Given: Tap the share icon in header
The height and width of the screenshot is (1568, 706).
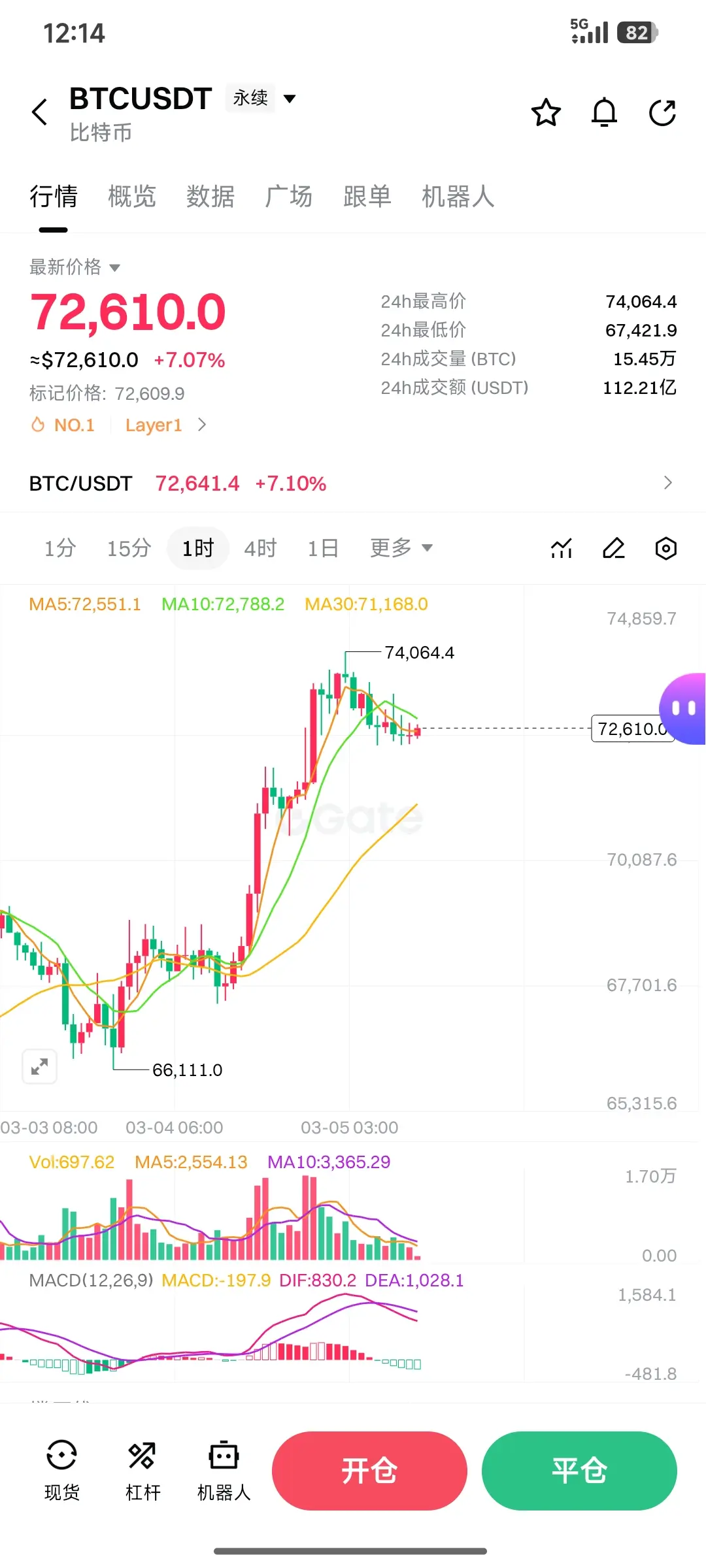Looking at the screenshot, I should coord(662,112).
